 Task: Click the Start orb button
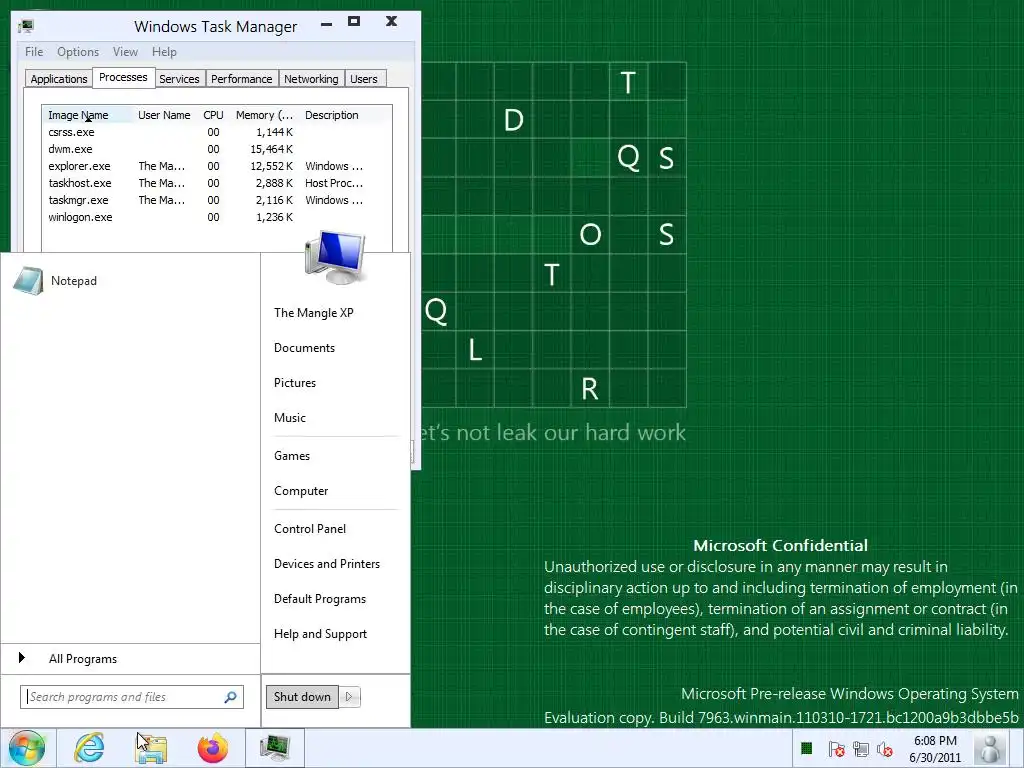click(x=26, y=748)
